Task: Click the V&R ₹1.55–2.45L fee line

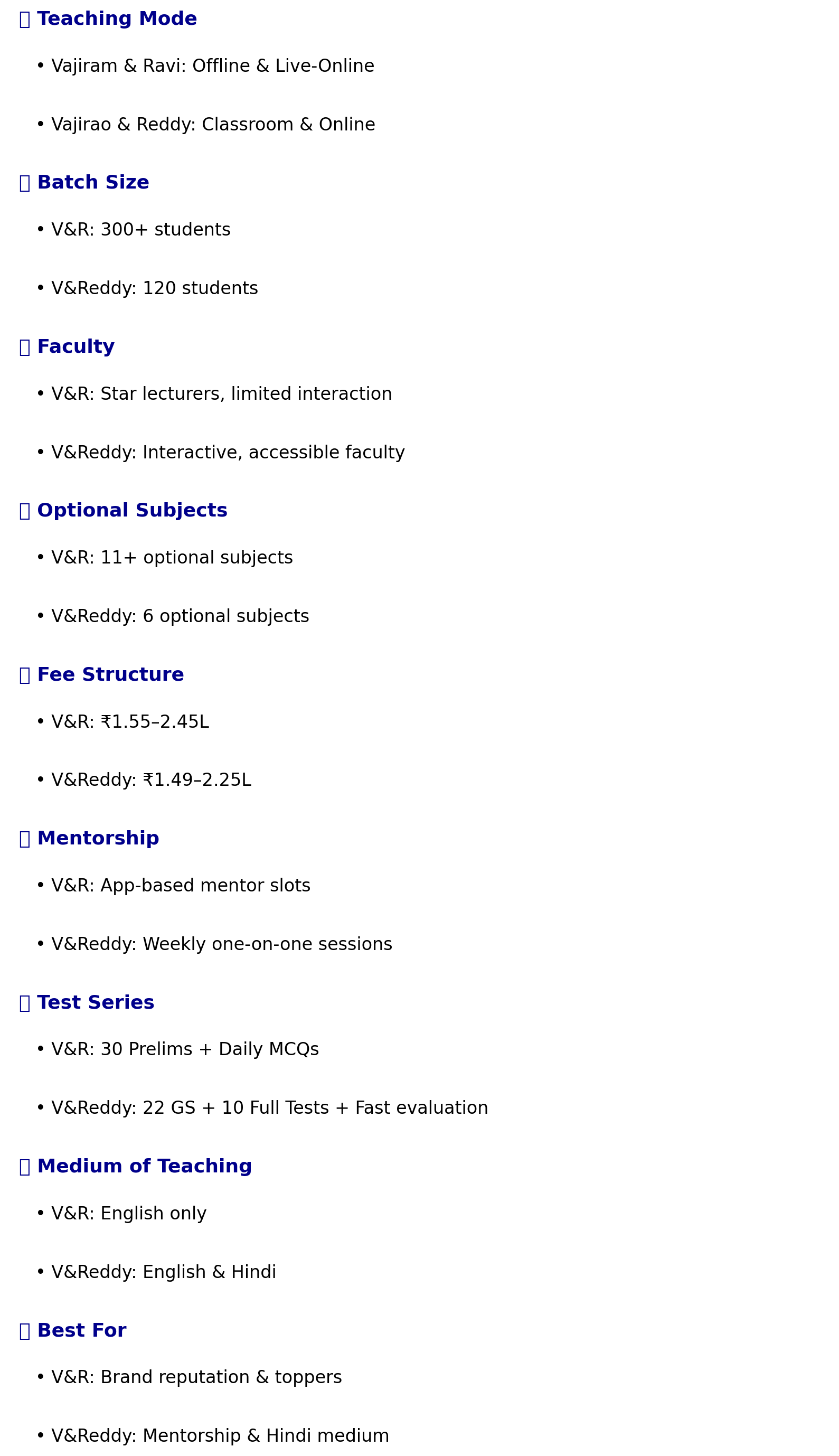Action: pyautogui.click(x=122, y=722)
